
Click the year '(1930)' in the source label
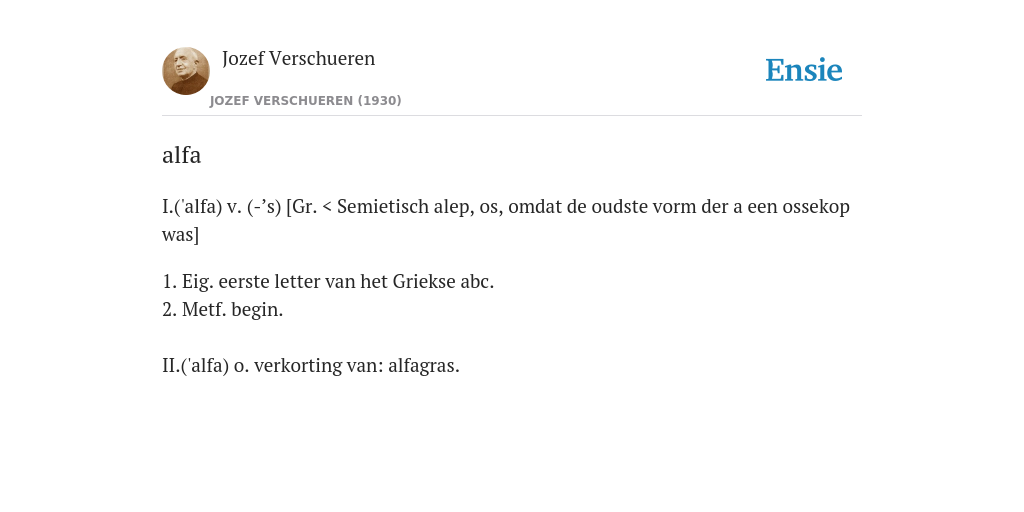[379, 101]
